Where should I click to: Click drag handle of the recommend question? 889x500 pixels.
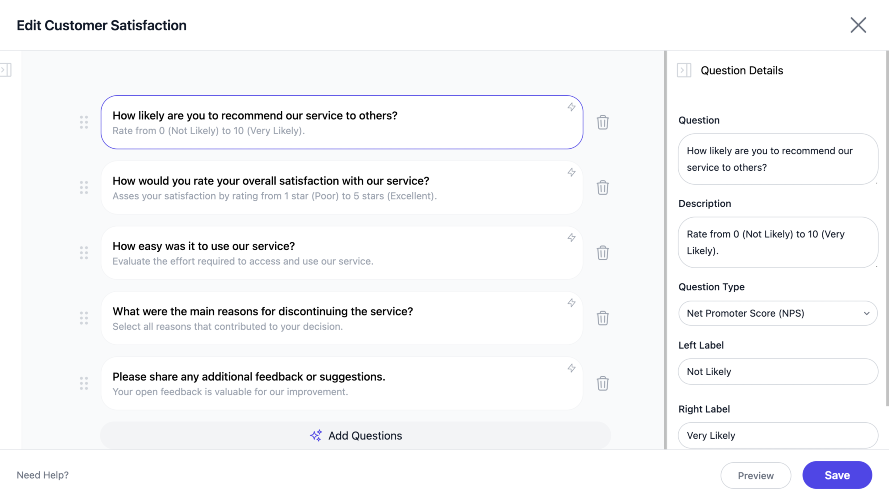click(x=84, y=122)
